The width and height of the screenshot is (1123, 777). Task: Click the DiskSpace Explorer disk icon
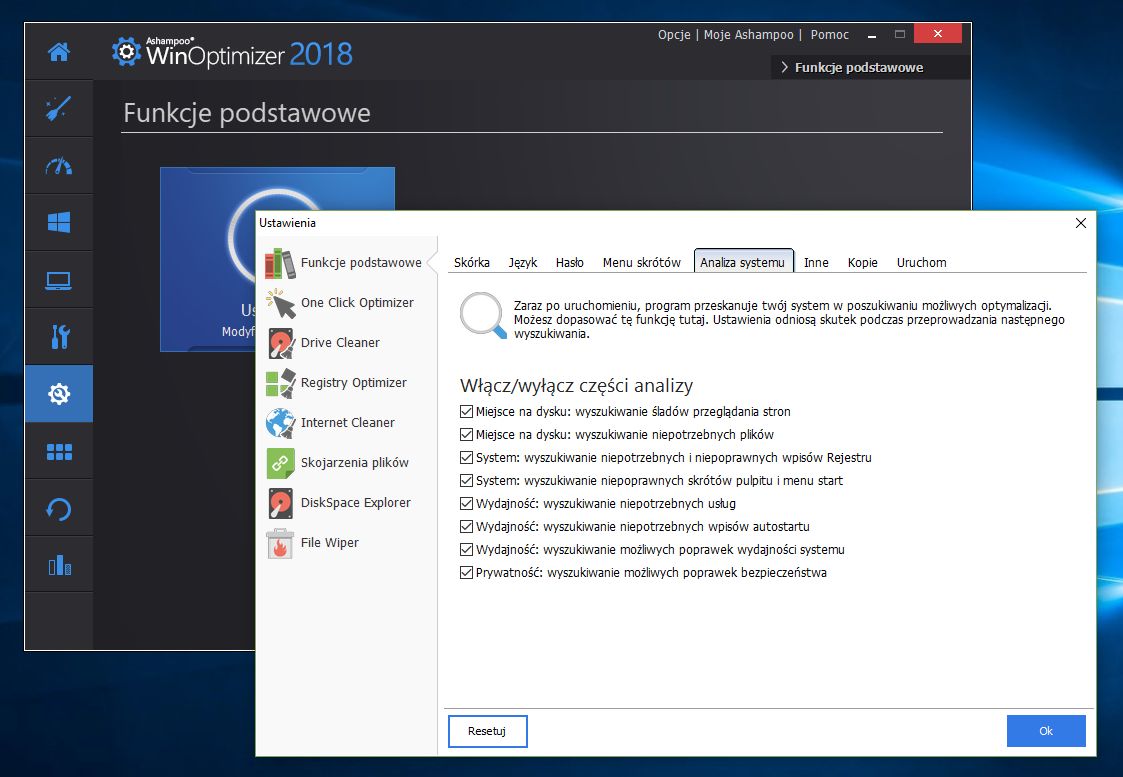280,503
